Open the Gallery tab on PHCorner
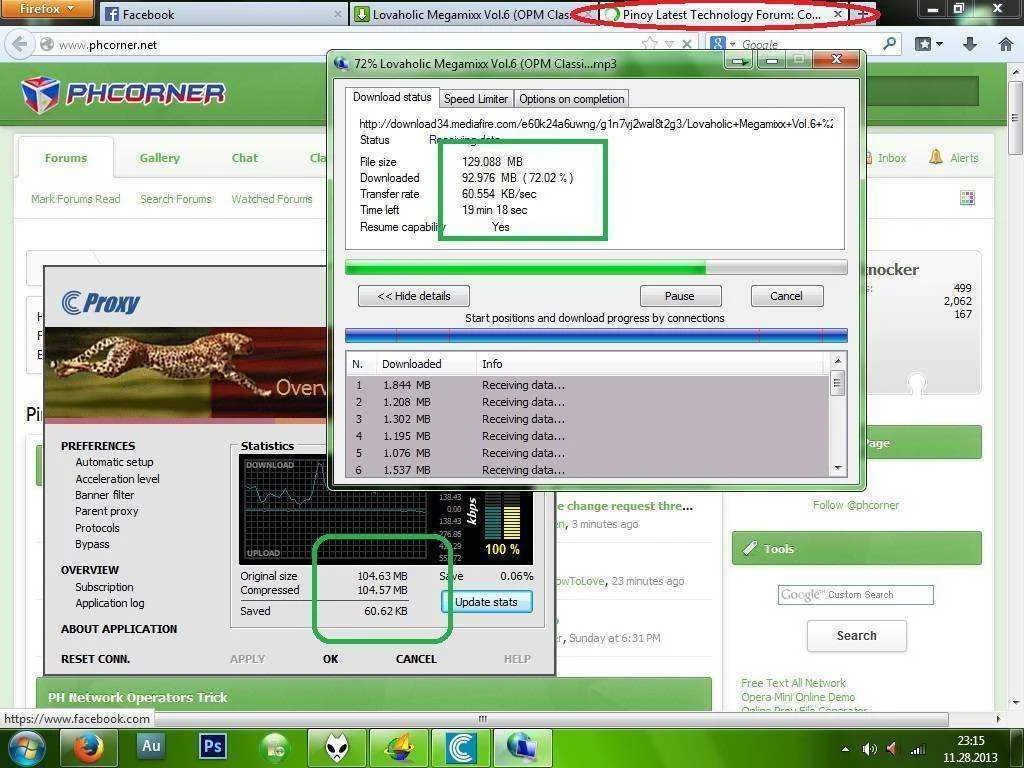The width and height of the screenshot is (1024, 768). (159, 158)
